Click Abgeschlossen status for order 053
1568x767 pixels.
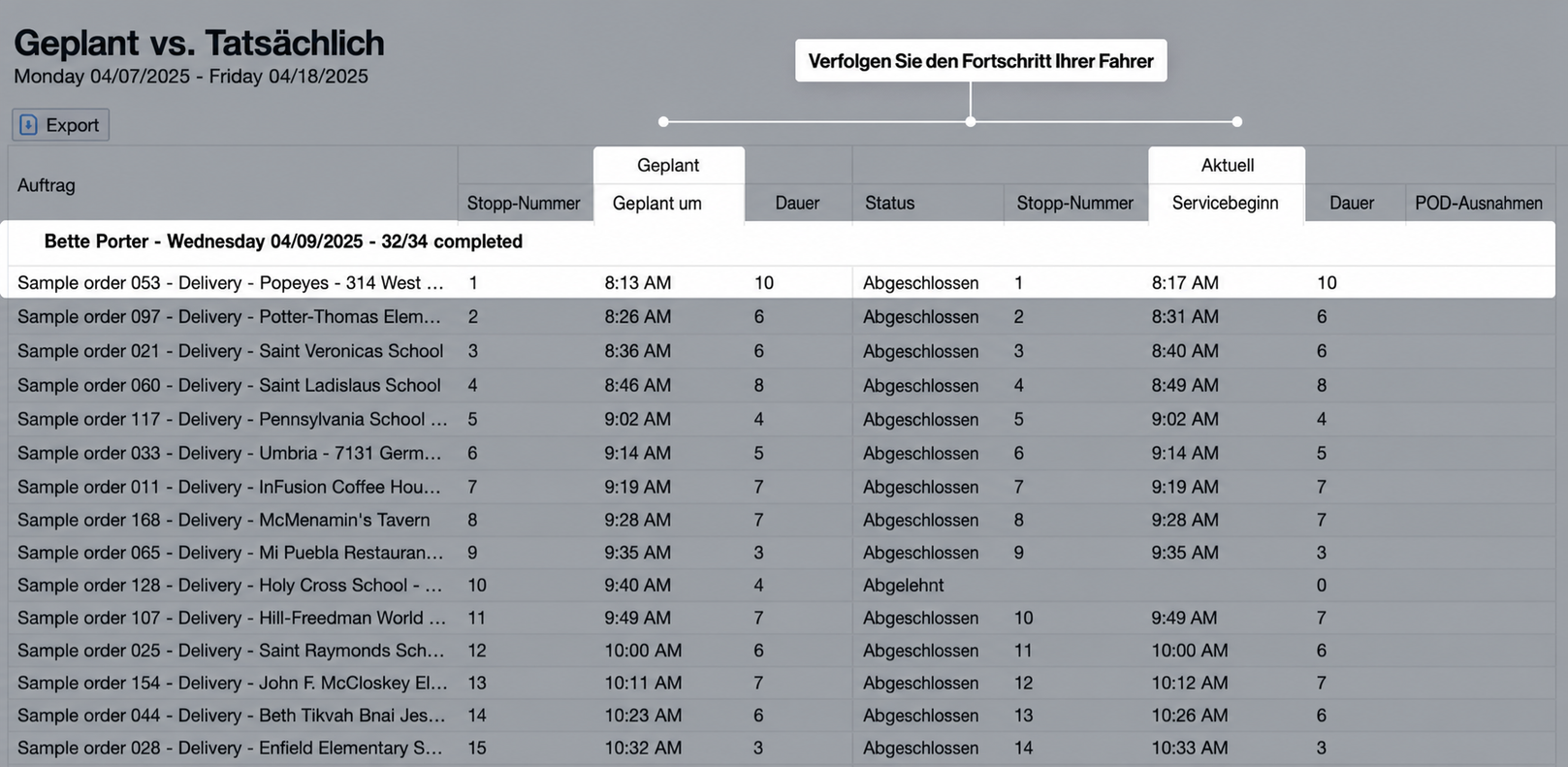921,282
